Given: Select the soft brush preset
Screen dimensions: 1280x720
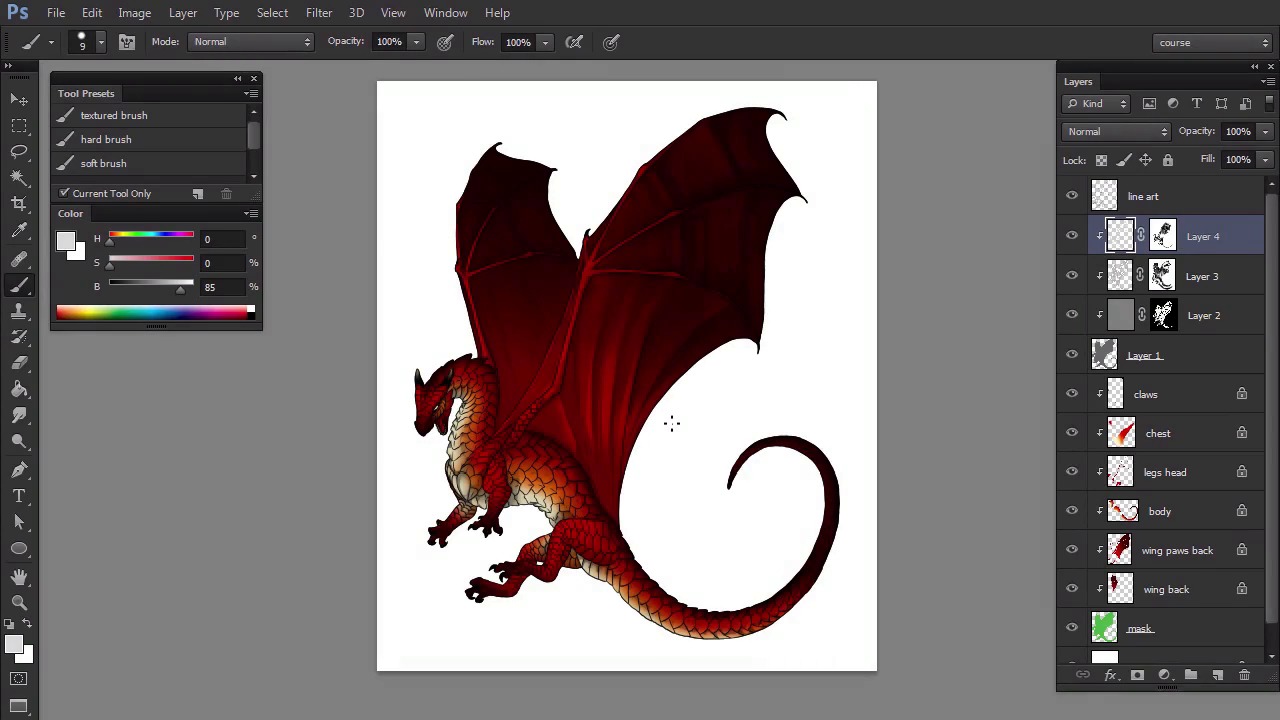Looking at the screenshot, I should (x=104, y=163).
